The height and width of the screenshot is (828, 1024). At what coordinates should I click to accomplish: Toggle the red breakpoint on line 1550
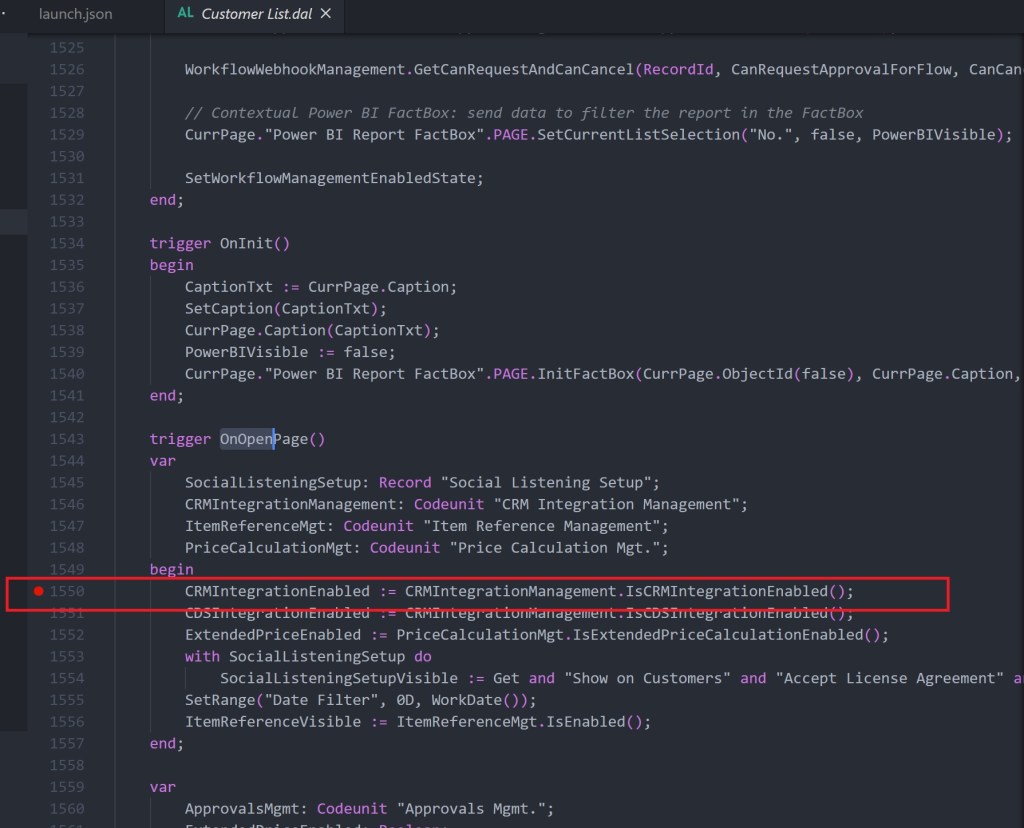[38, 590]
